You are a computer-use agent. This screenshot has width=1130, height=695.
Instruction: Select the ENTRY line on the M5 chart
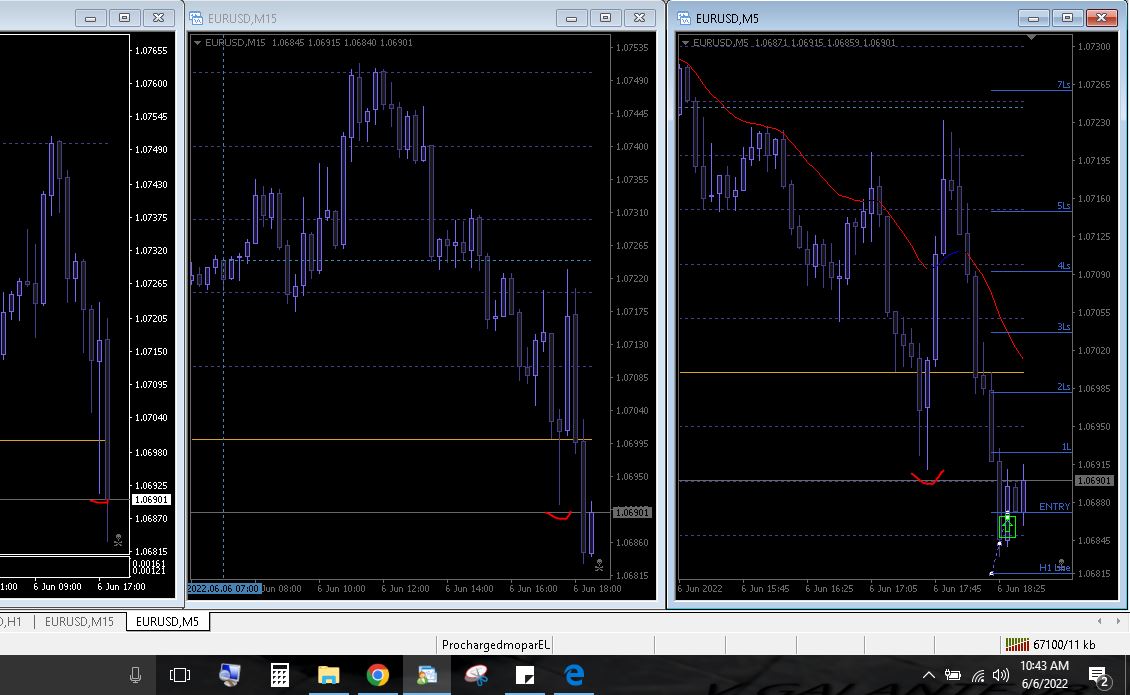pos(1054,507)
